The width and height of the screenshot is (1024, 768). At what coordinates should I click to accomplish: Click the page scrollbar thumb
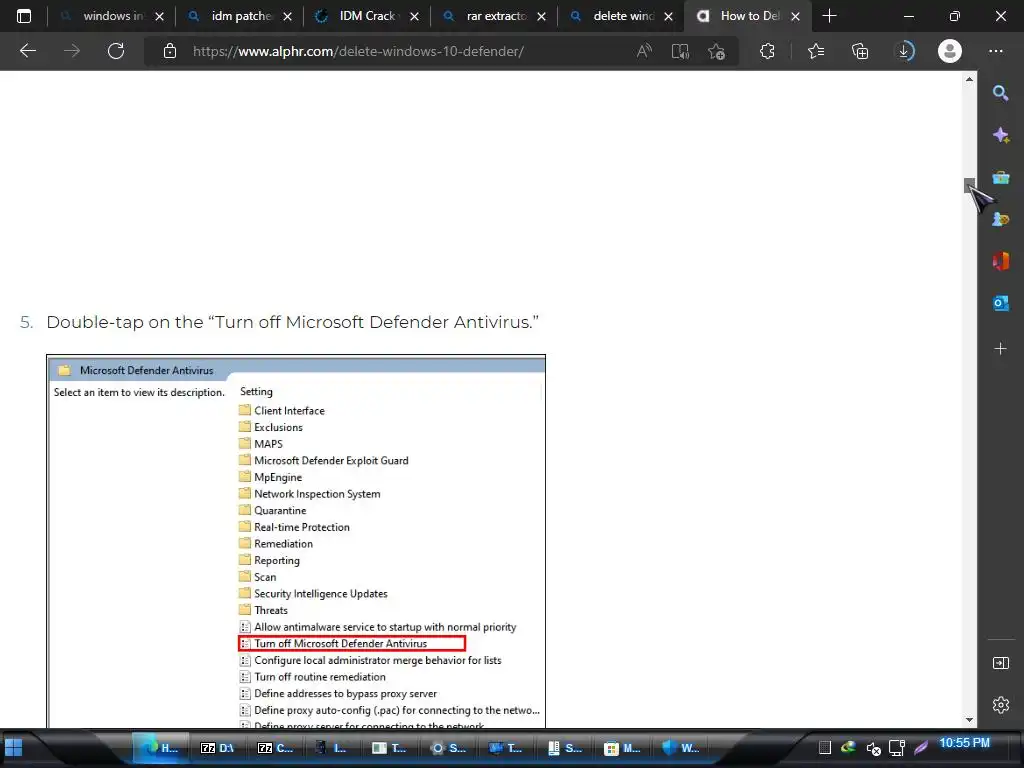click(x=969, y=185)
